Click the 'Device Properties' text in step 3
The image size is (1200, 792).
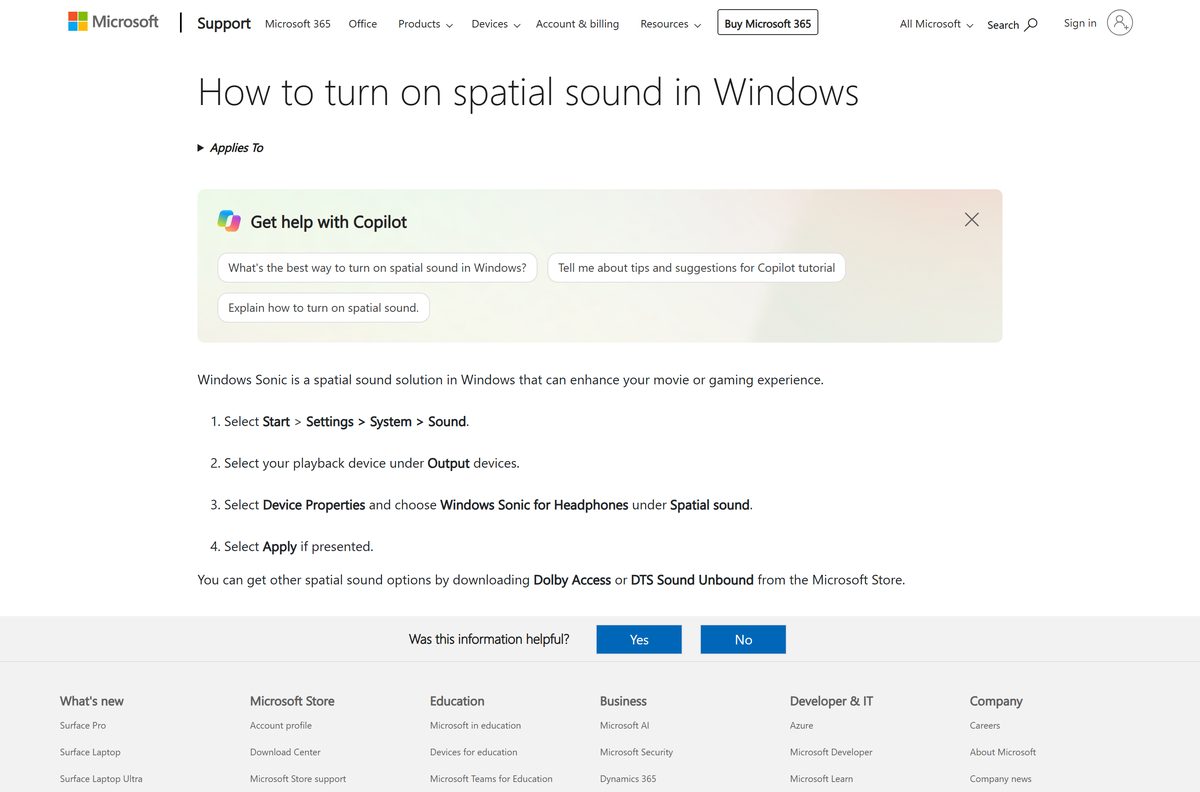click(314, 505)
